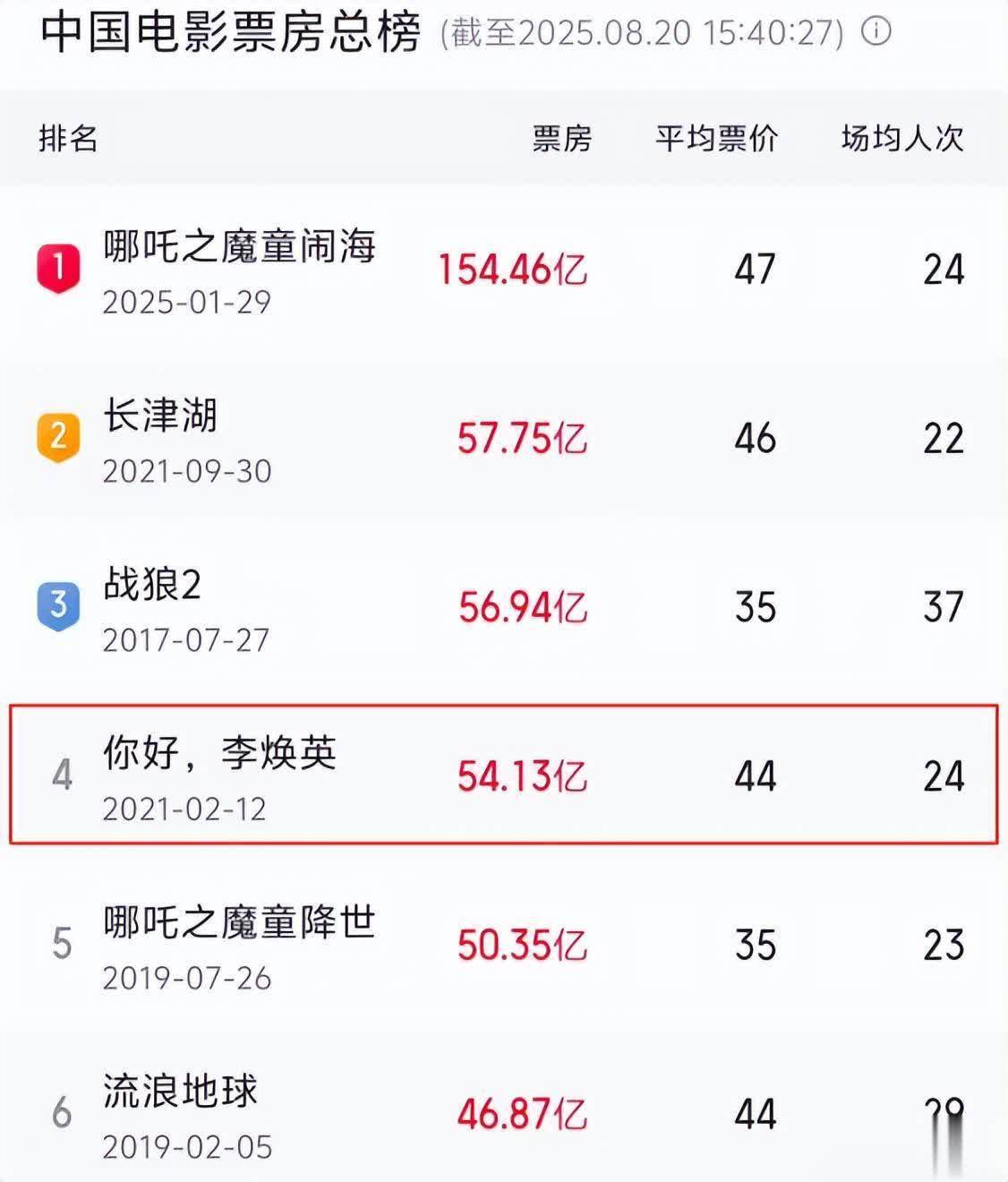
Task: Open the info icon beside the timestamp
Action: tap(876, 32)
